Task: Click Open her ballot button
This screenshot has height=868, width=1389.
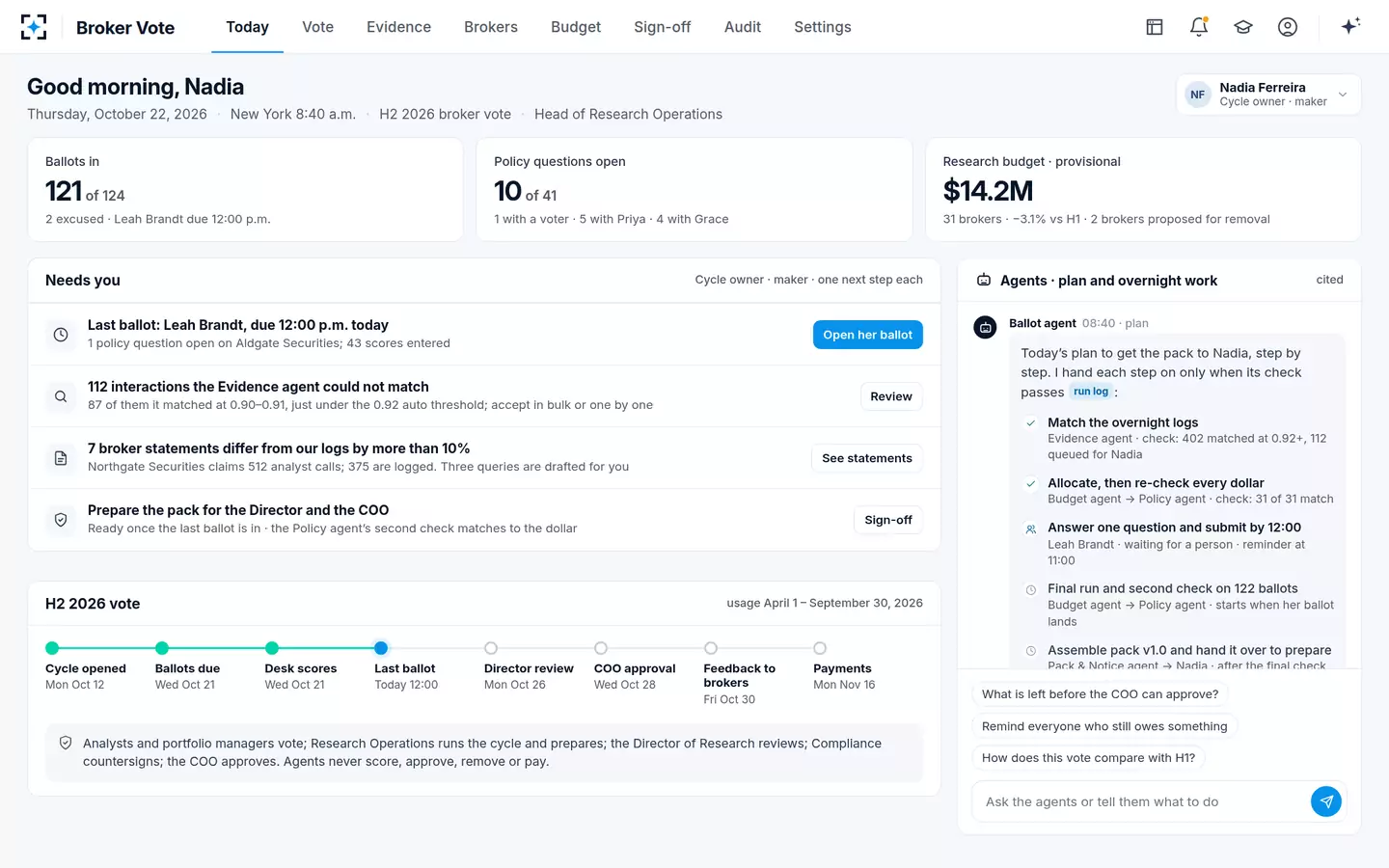Action: coord(868,335)
